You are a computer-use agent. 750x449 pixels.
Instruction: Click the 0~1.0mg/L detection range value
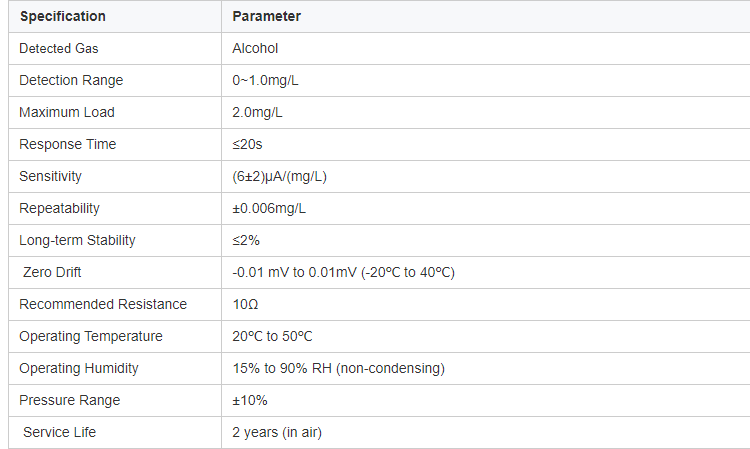pos(265,80)
